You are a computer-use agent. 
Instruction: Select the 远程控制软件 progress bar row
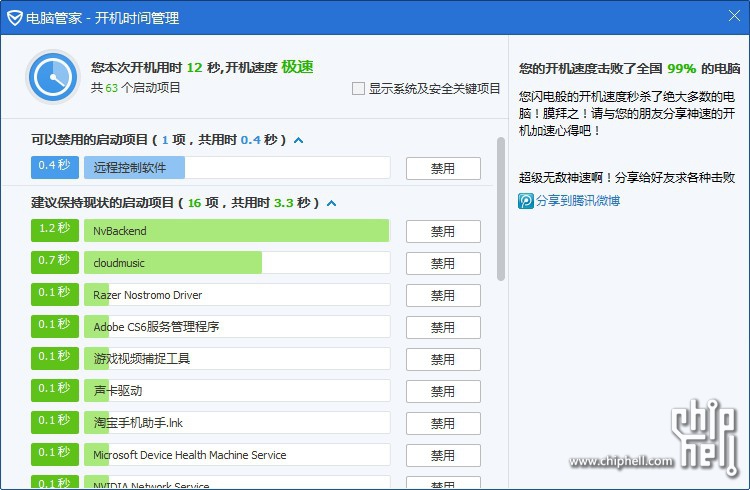[237, 168]
